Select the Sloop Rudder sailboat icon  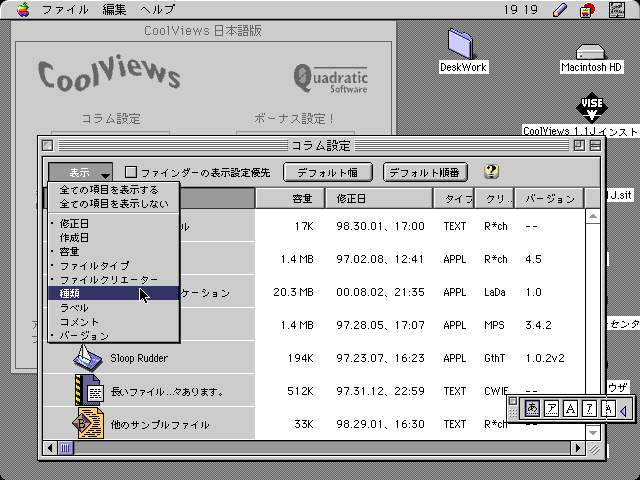pyautogui.click(x=87, y=358)
